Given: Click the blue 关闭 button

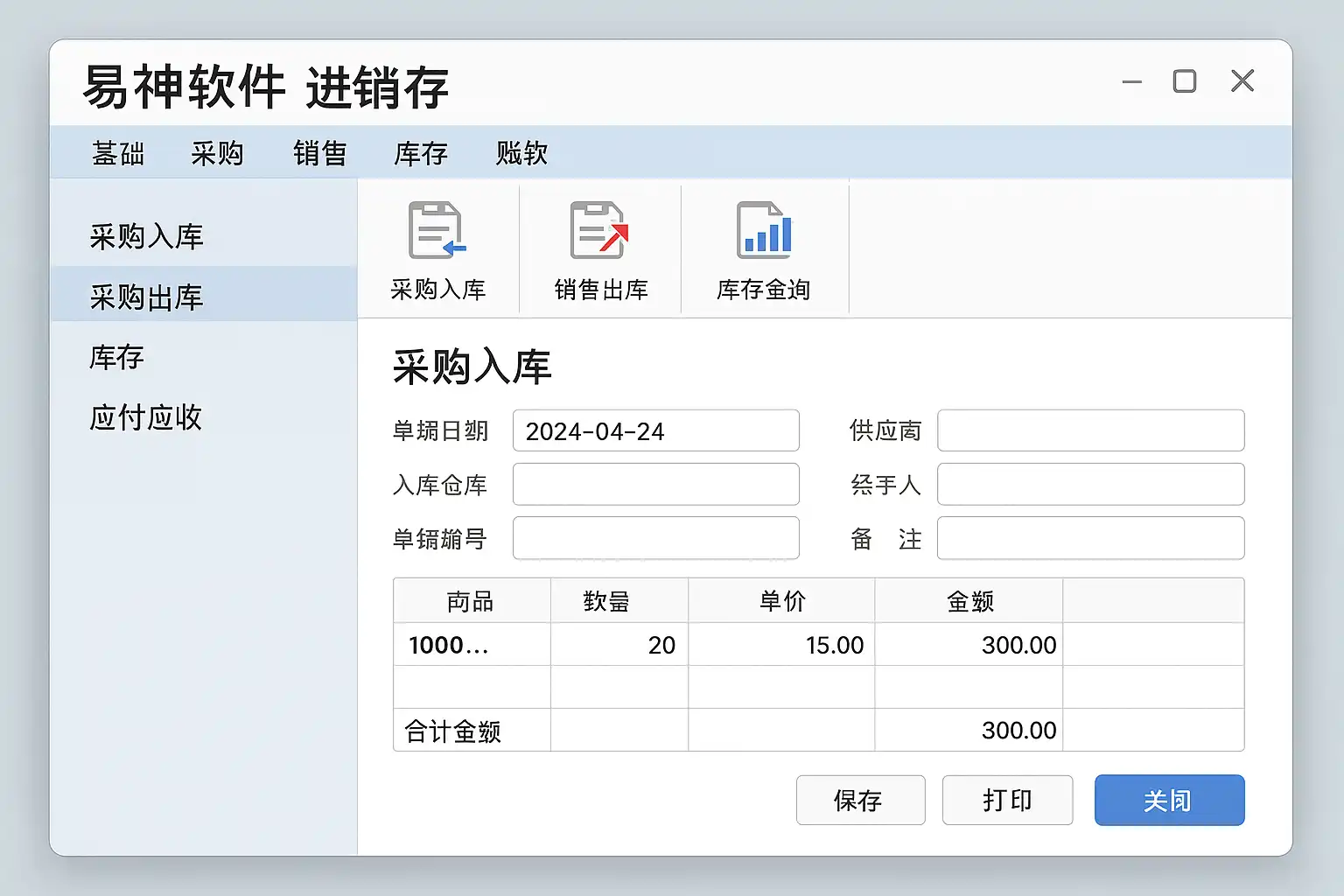Looking at the screenshot, I should tap(1169, 800).
